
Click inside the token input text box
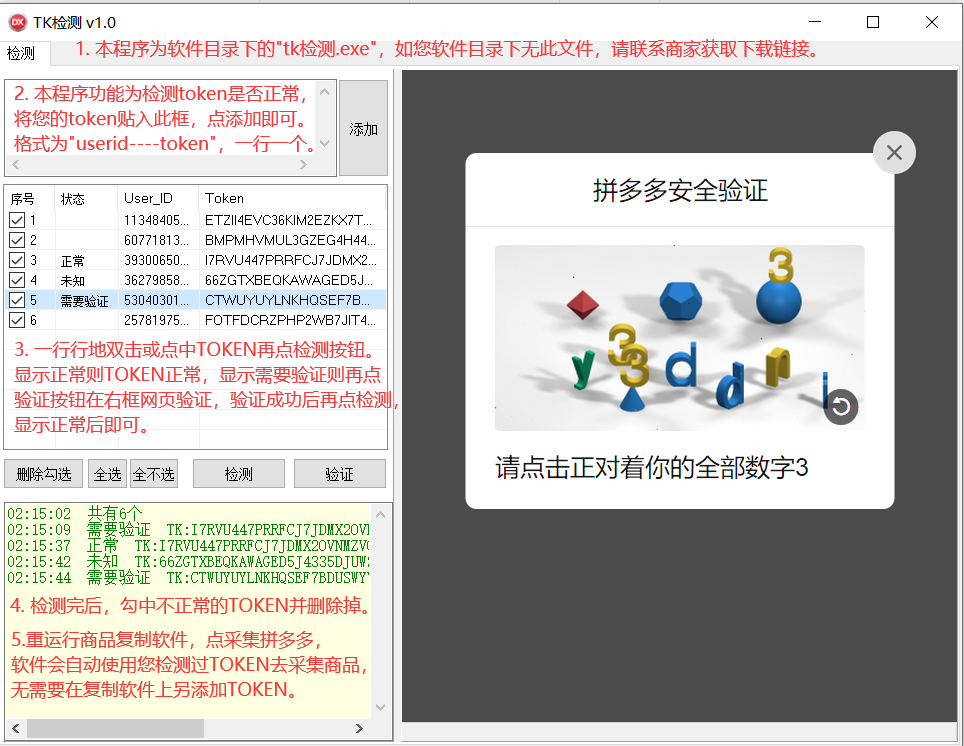click(161, 118)
